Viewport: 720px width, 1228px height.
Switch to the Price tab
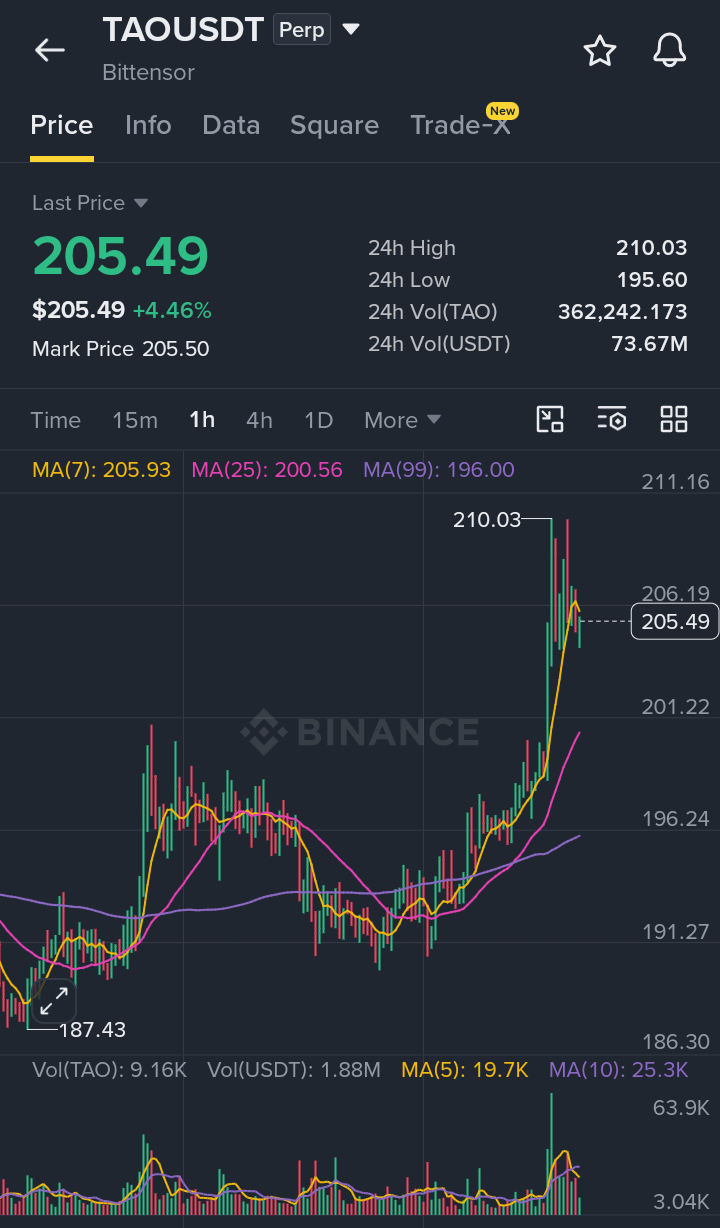click(62, 125)
